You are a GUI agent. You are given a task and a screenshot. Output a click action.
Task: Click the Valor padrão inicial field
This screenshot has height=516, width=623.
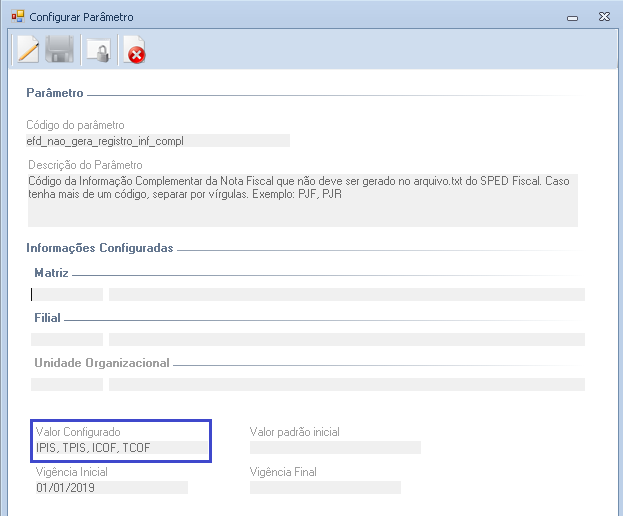[335, 447]
